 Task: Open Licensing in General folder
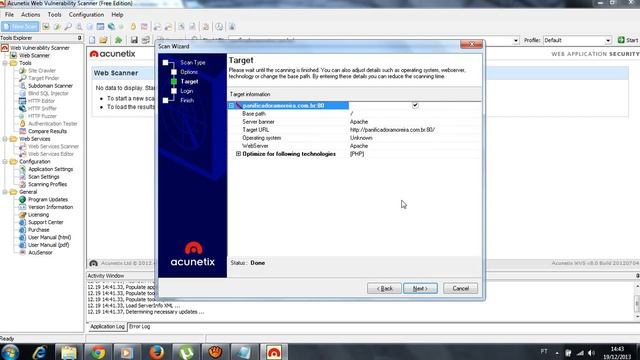38,215
